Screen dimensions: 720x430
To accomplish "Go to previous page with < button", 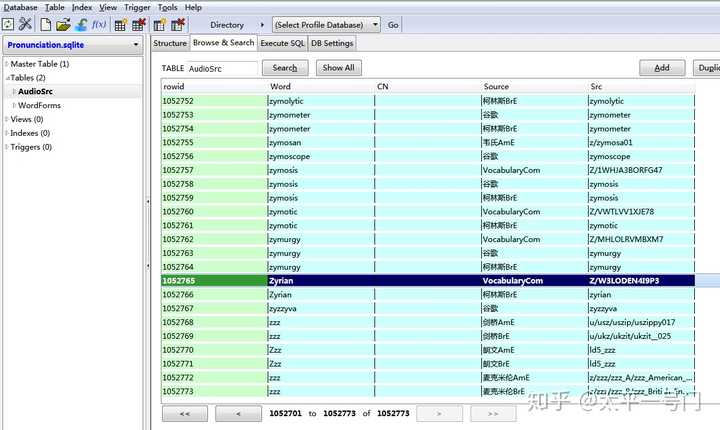I will click(238, 413).
